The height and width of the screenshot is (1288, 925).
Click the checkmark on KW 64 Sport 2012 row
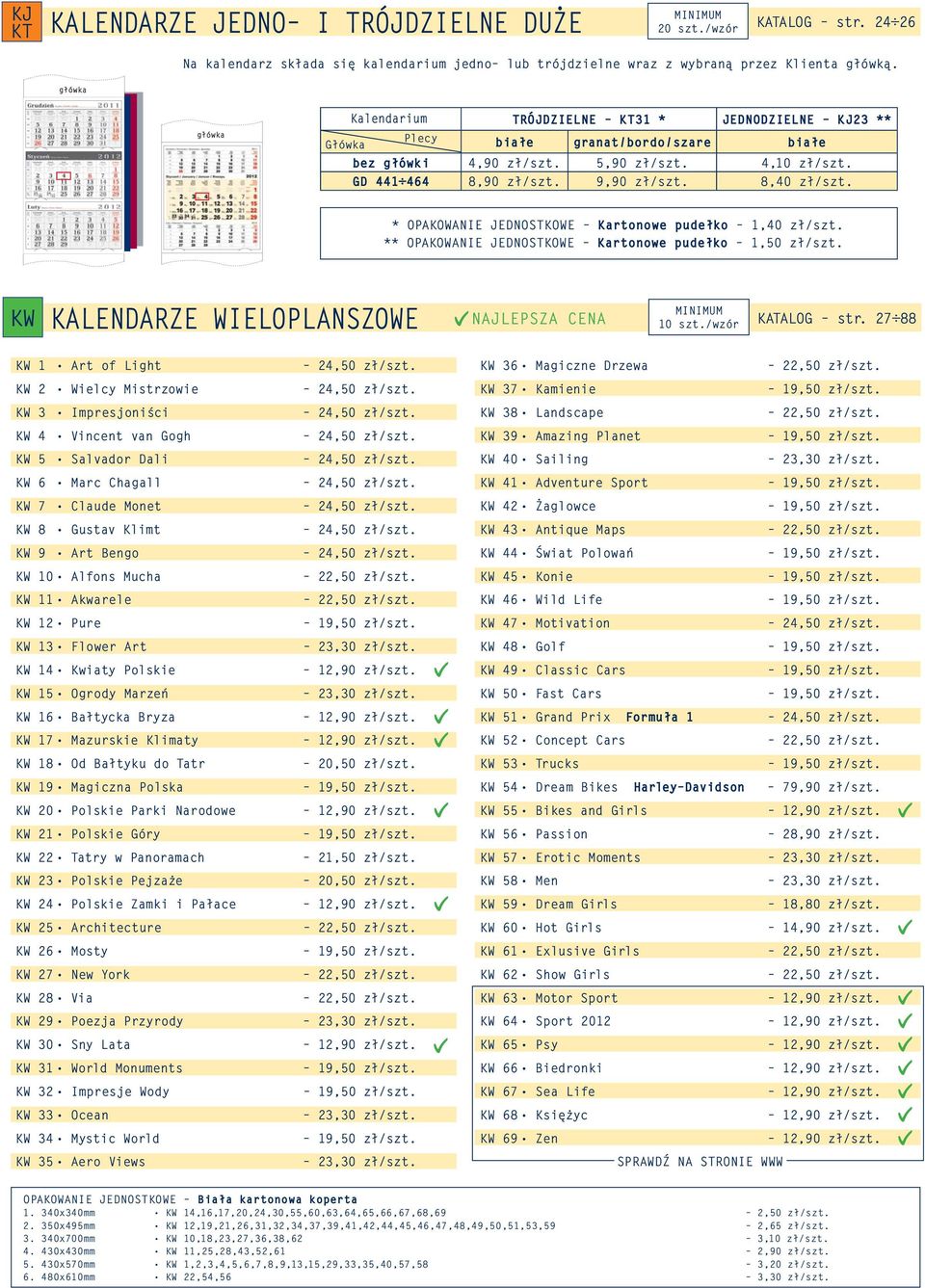point(905,1021)
